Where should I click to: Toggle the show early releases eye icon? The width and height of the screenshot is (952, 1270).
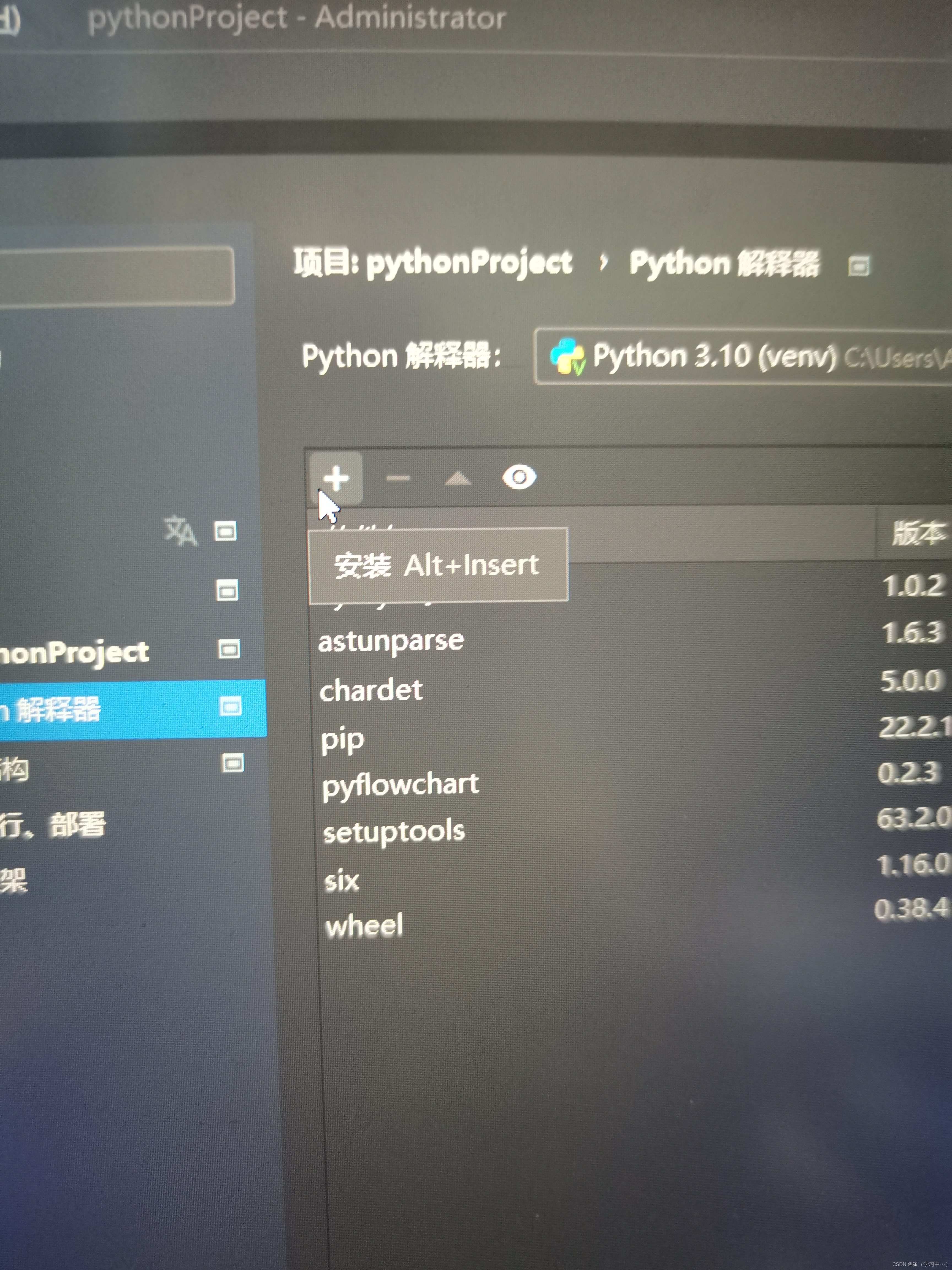(x=519, y=477)
